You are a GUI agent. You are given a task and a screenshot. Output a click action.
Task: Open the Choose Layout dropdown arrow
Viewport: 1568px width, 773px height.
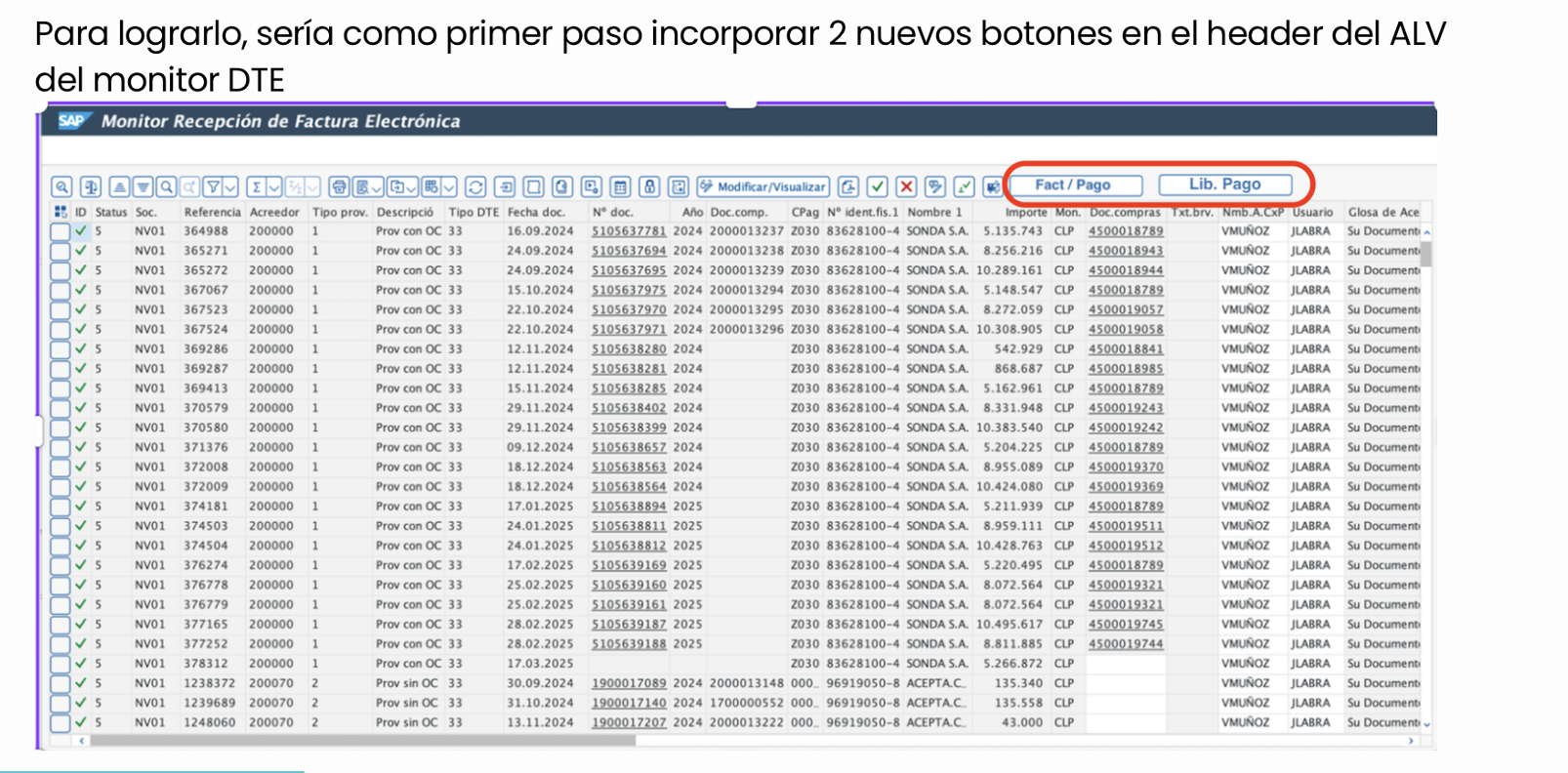[449, 186]
